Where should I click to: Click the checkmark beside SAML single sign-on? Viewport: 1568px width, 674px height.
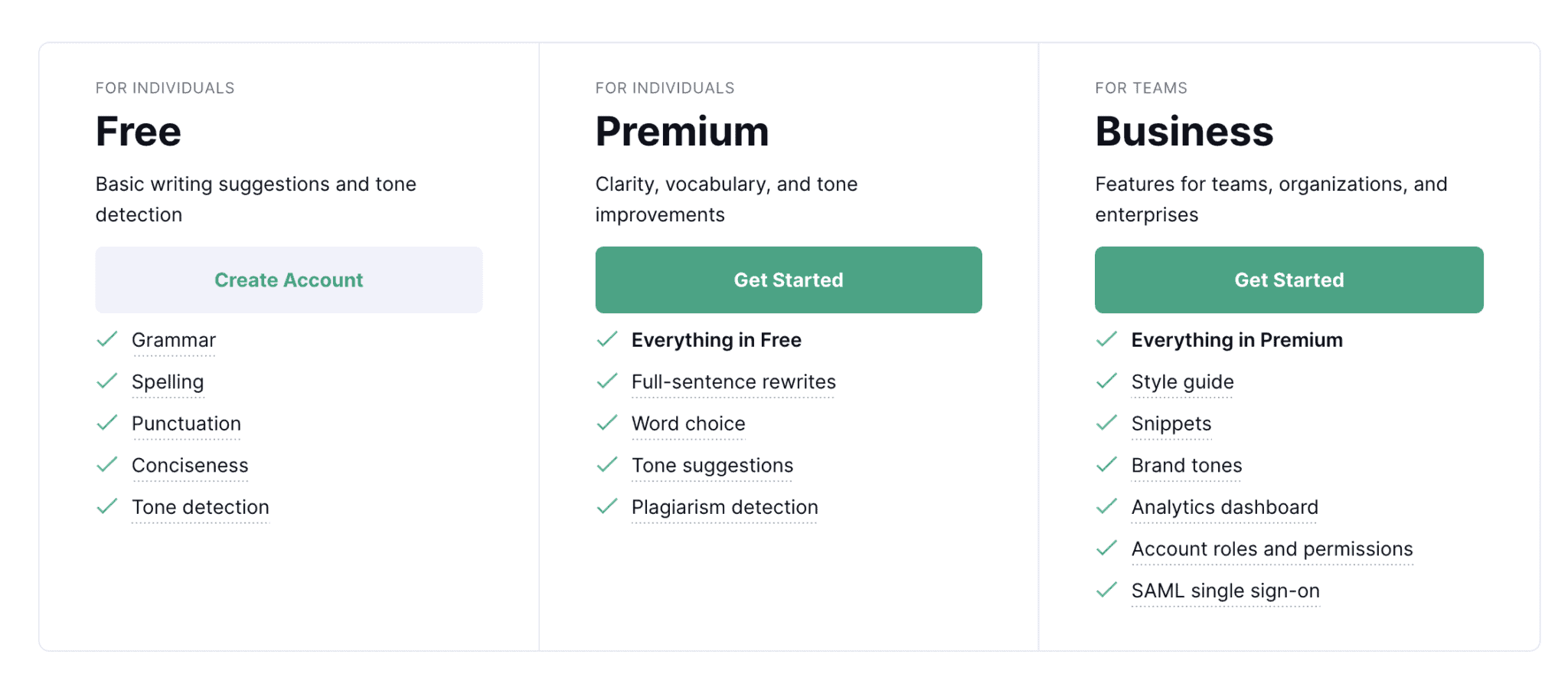pos(1106,591)
